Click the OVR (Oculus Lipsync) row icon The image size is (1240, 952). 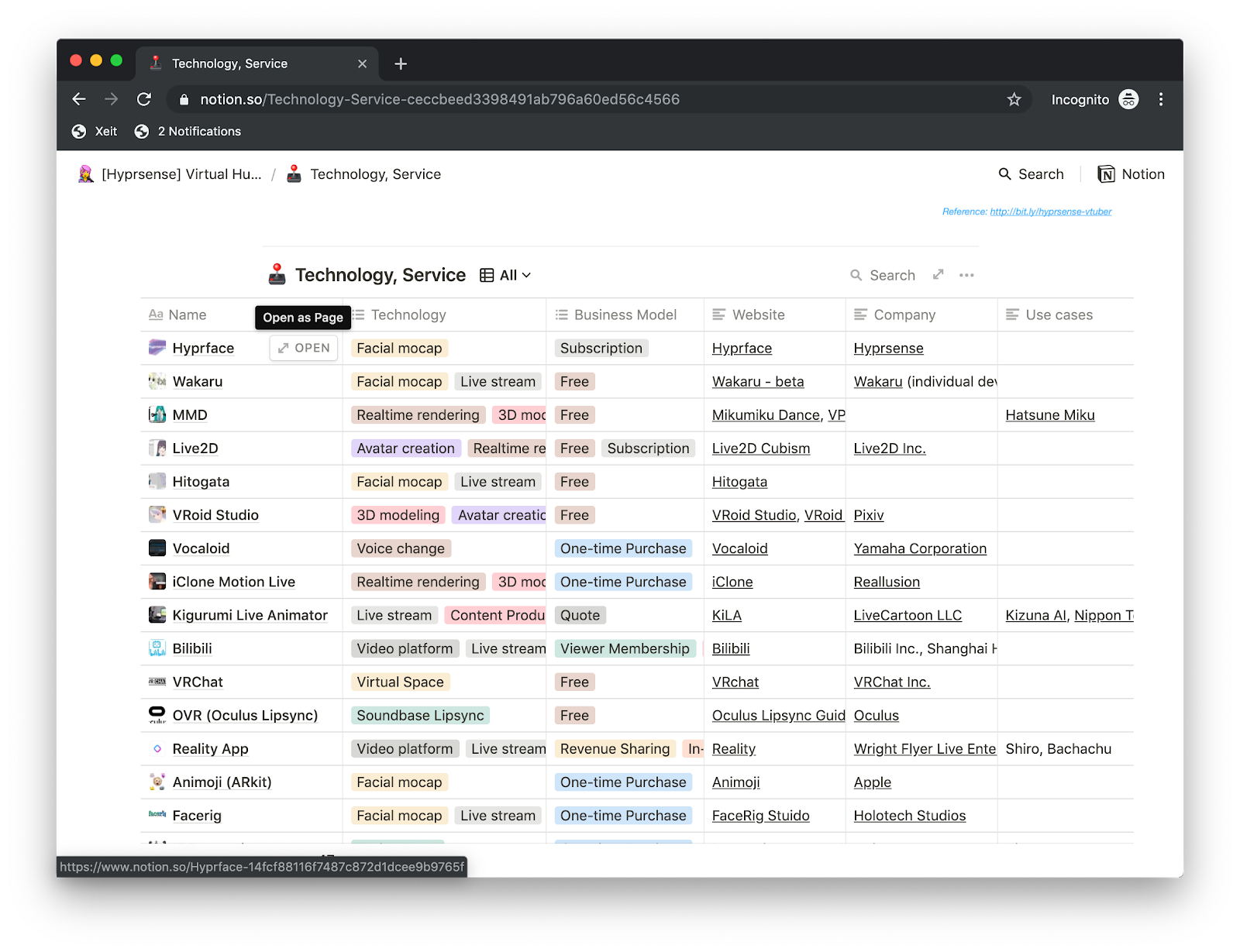pos(157,715)
